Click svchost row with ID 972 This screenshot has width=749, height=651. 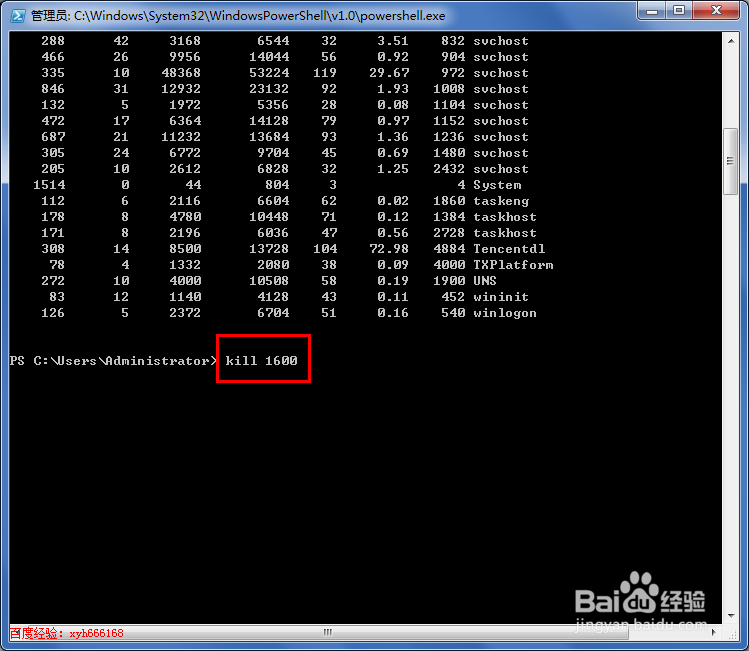(285, 73)
